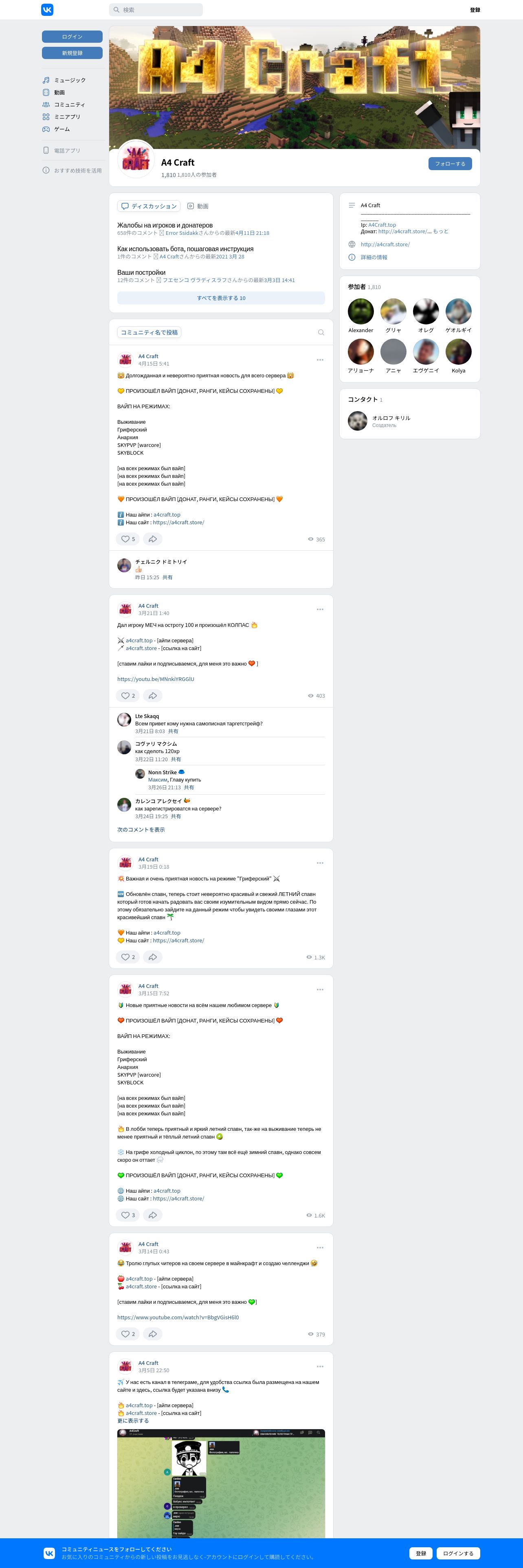Click the 検索 search field

coord(156,10)
